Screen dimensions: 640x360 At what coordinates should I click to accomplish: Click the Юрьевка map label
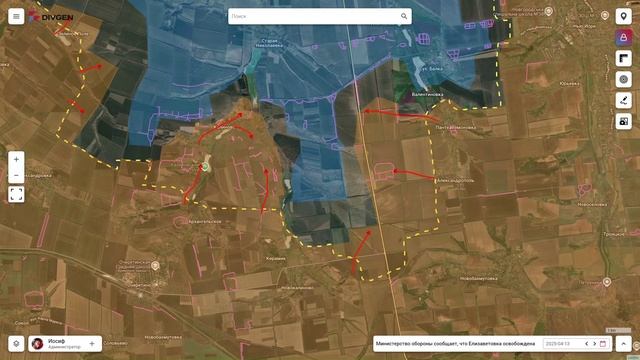click(x=569, y=84)
